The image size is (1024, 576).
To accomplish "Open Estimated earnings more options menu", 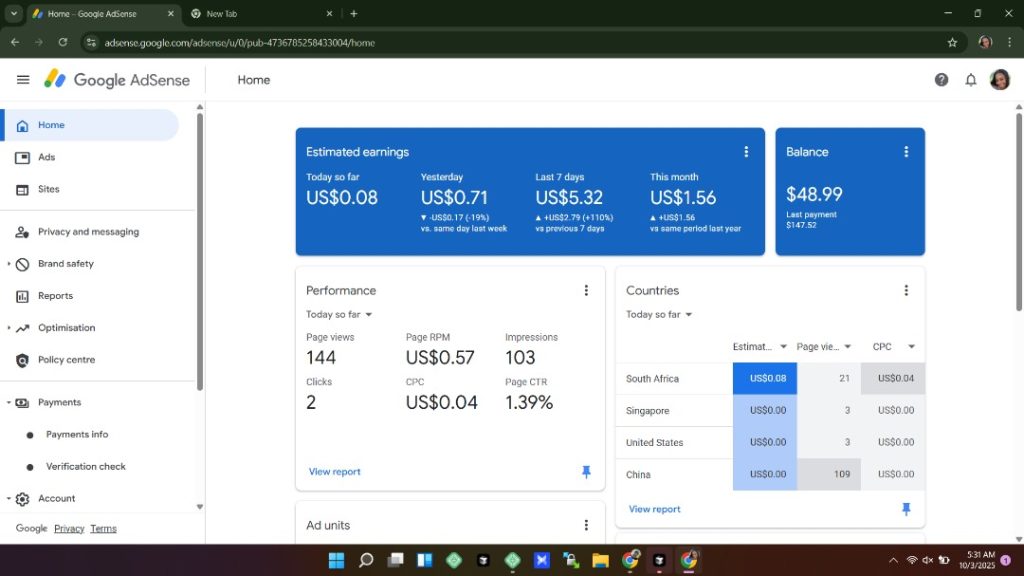I will pyautogui.click(x=746, y=152).
